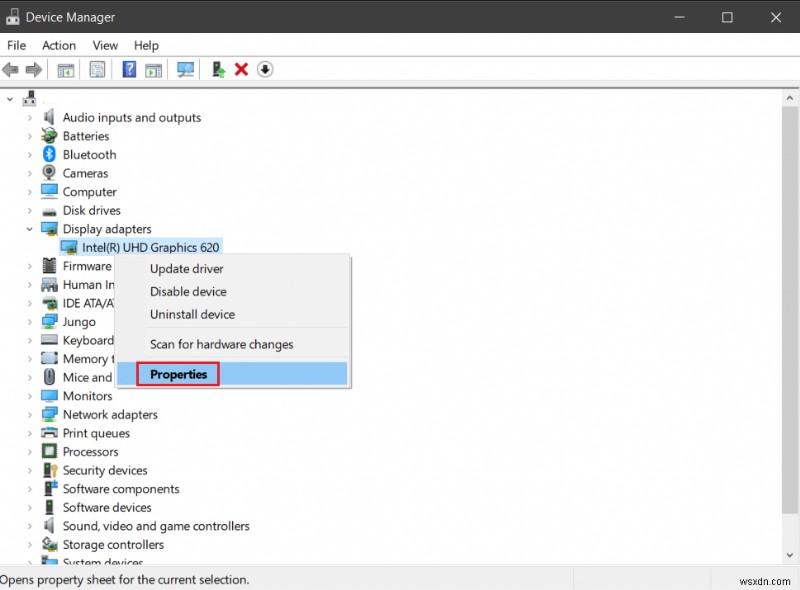Go forward with the toolbar right arrow
Image resolution: width=800 pixels, height=590 pixels.
(34, 69)
